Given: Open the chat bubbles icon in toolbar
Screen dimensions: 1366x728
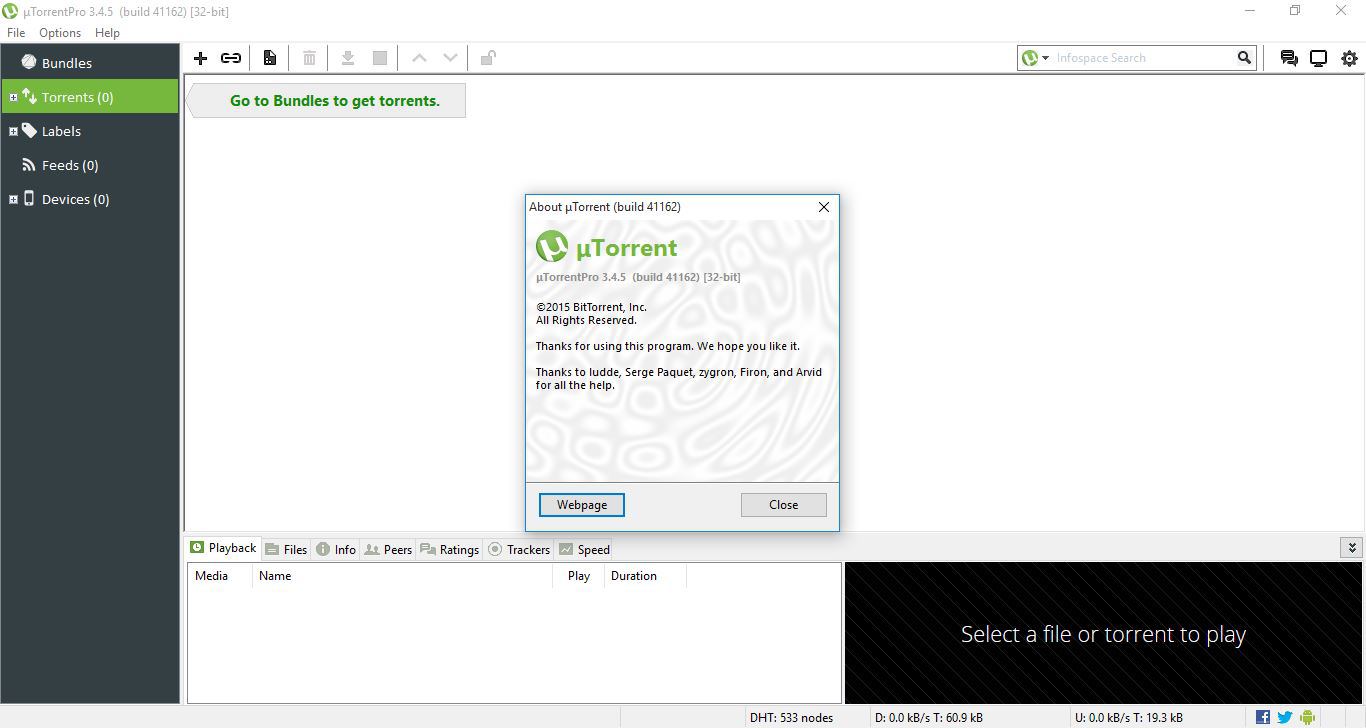Looking at the screenshot, I should (x=1289, y=58).
